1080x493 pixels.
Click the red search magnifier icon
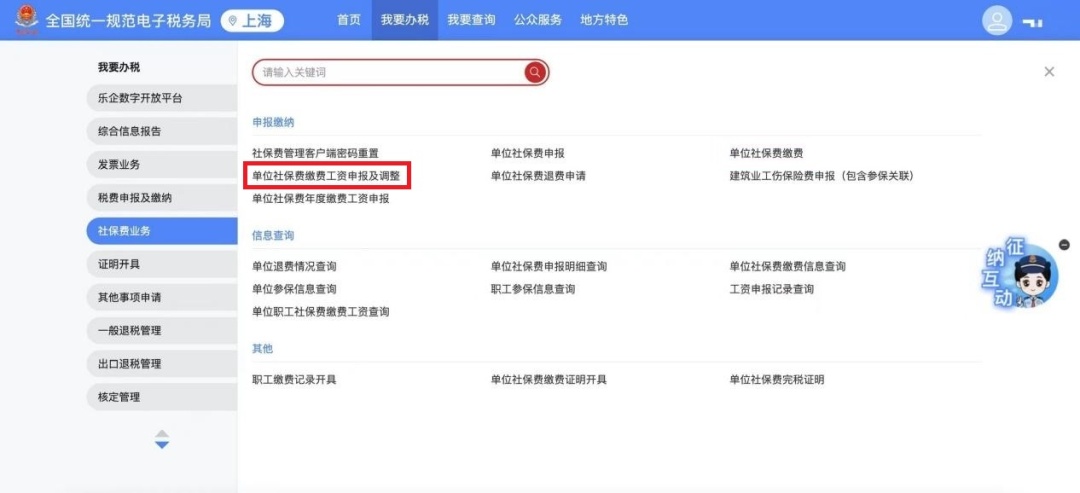(x=535, y=72)
